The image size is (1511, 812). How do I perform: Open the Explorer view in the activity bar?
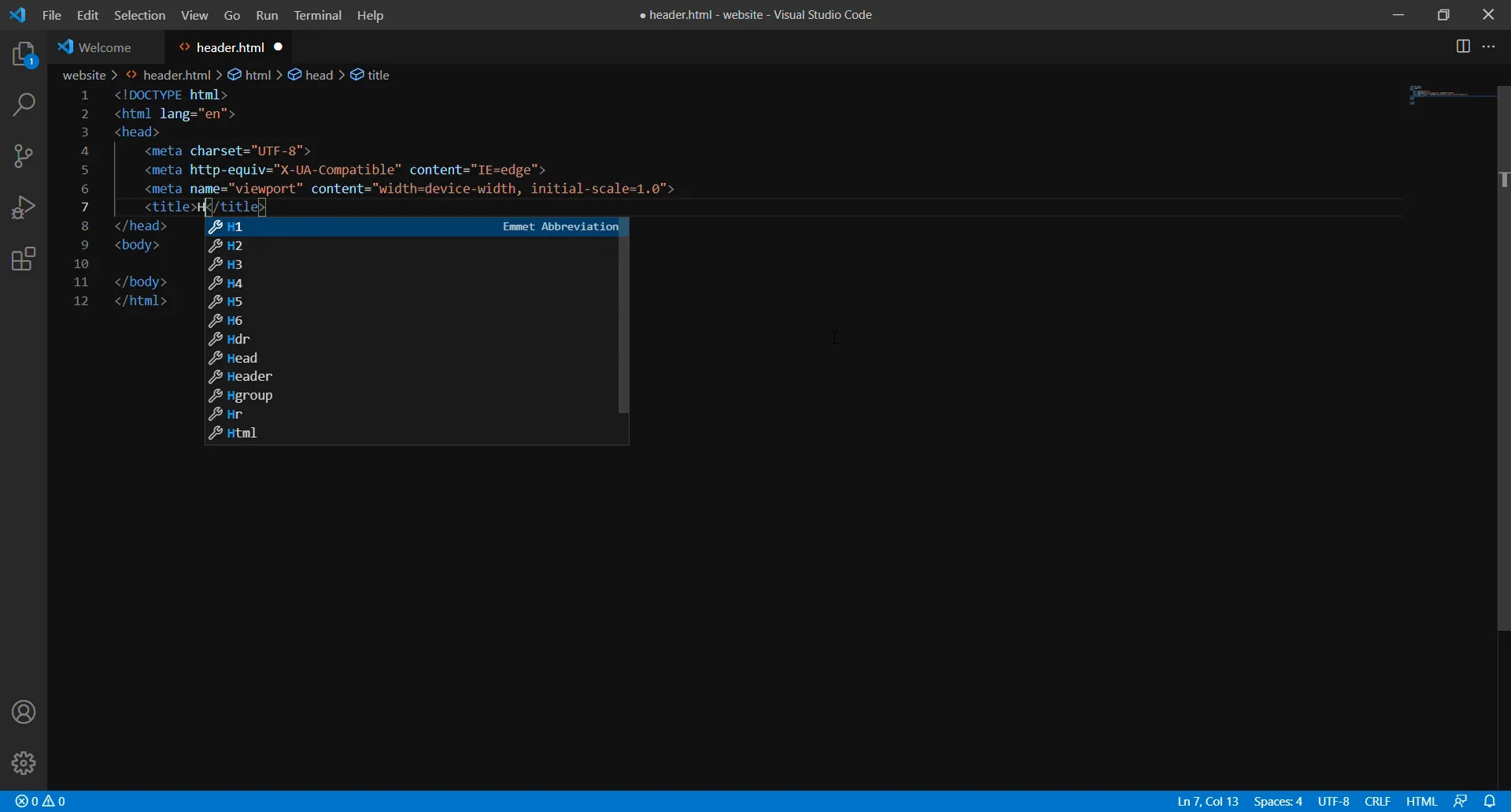[23, 54]
